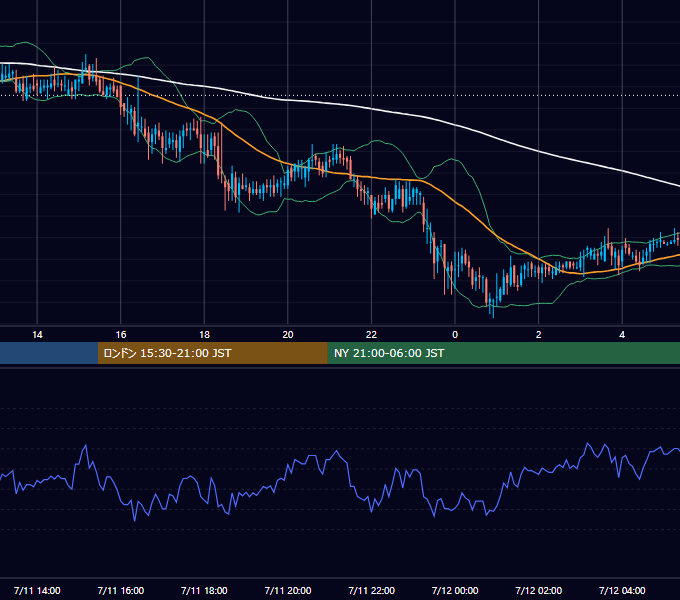This screenshot has height=600, width=680.
Task: Click the London 15:30-21:00 JST session bar
Action: 212,353
